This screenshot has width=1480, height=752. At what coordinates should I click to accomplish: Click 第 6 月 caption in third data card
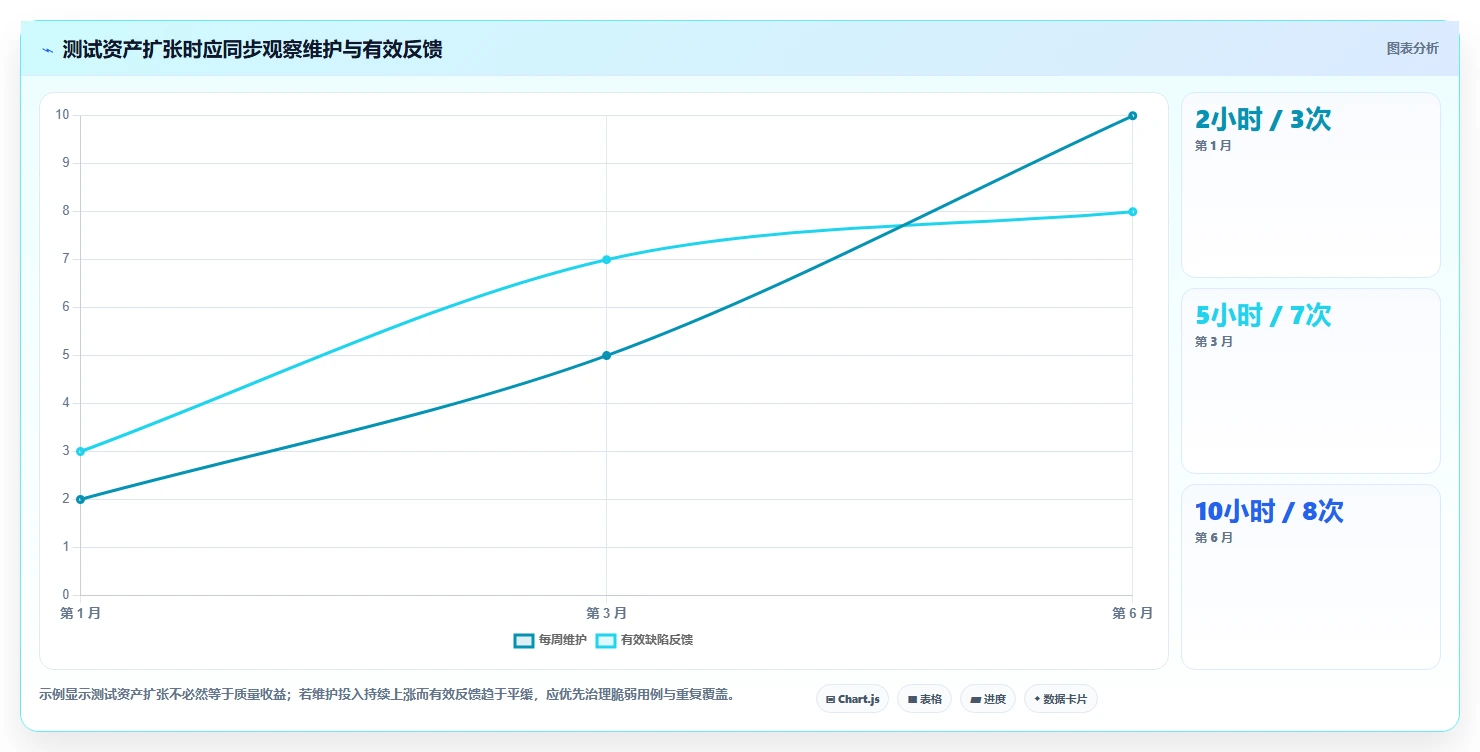tap(1213, 538)
